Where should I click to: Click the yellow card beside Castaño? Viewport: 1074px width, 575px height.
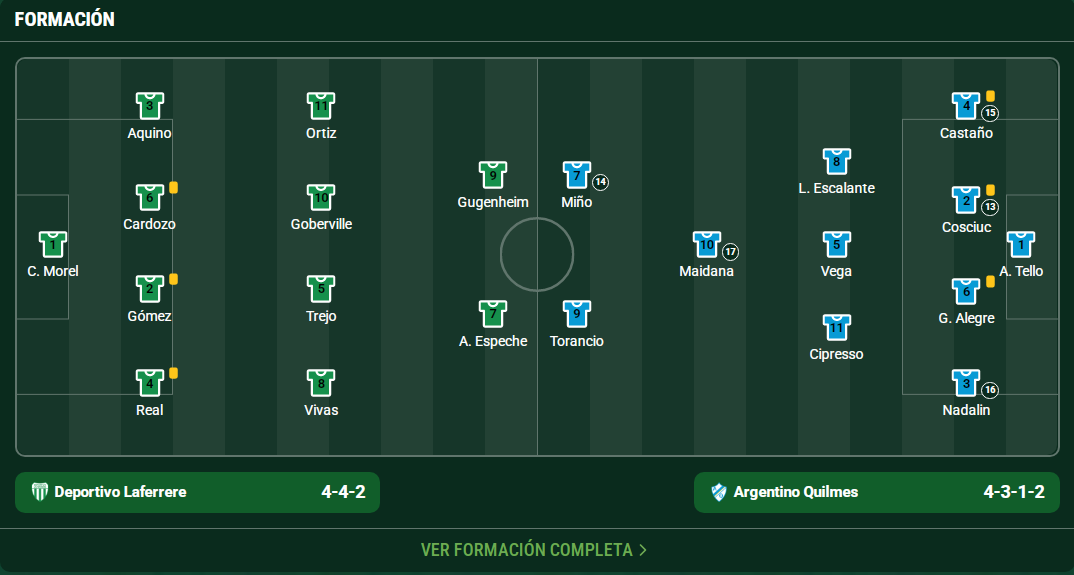point(990,96)
